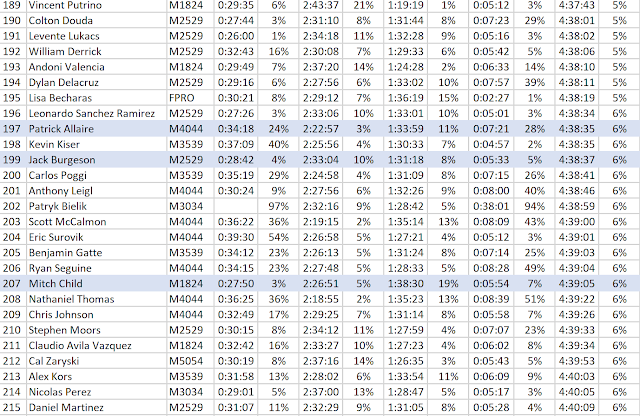The height and width of the screenshot is (416, 640).
Task: Click the '29%' cell in Colton Douda row
Action: (x=534, y=20)
